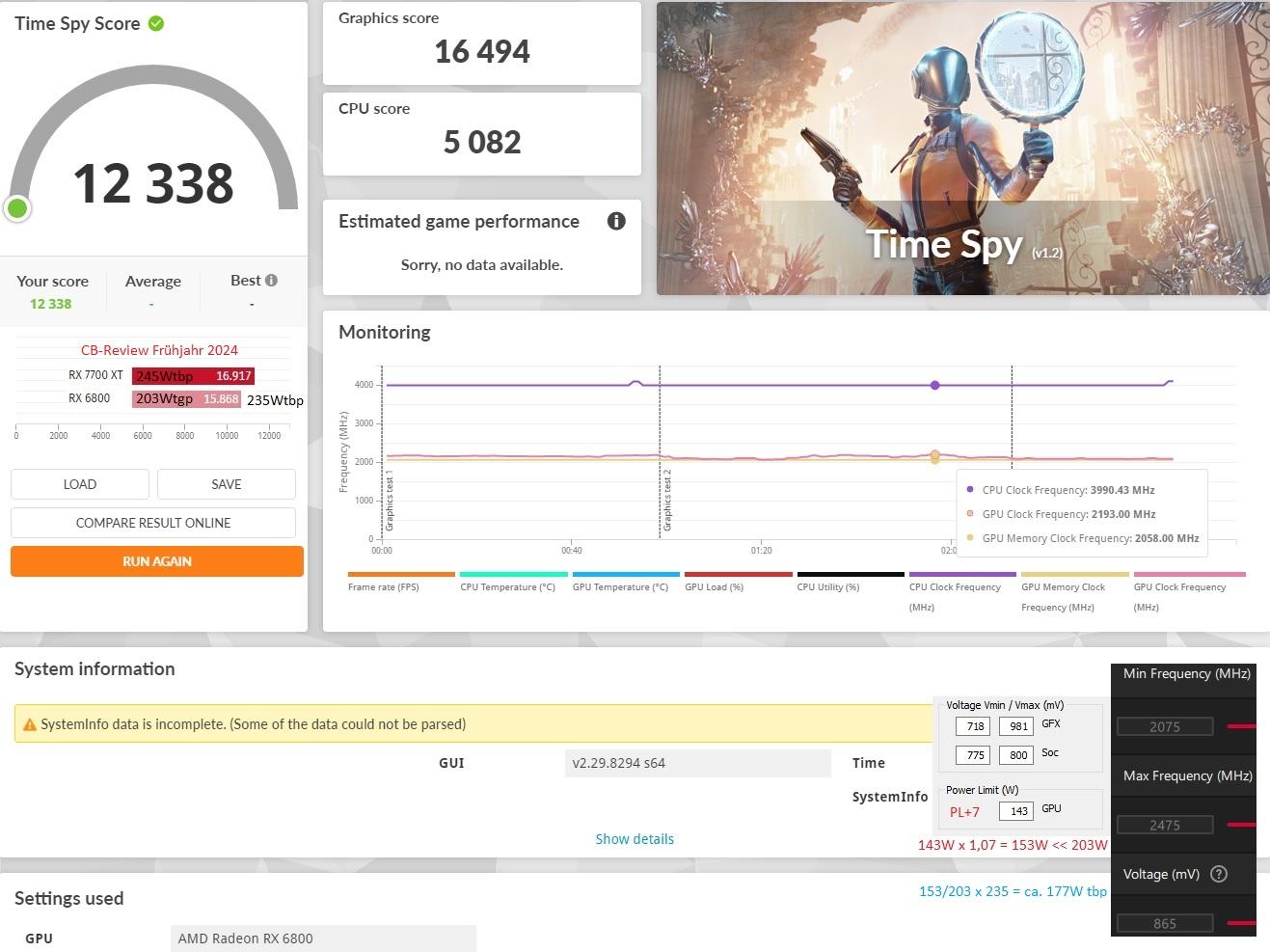Toggle Frame rate (FPS) chart legend
Screen dimensions: 1270x952
(400, 582)
